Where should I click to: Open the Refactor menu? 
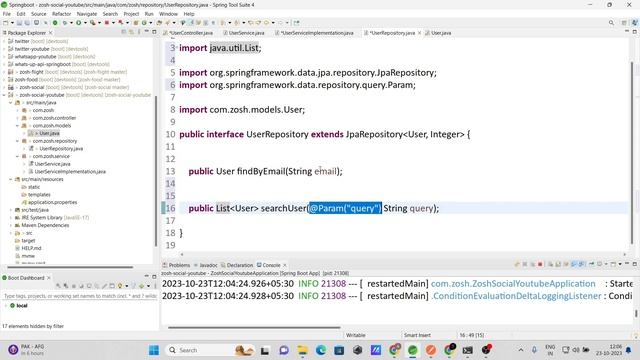(x=62, y=14)
